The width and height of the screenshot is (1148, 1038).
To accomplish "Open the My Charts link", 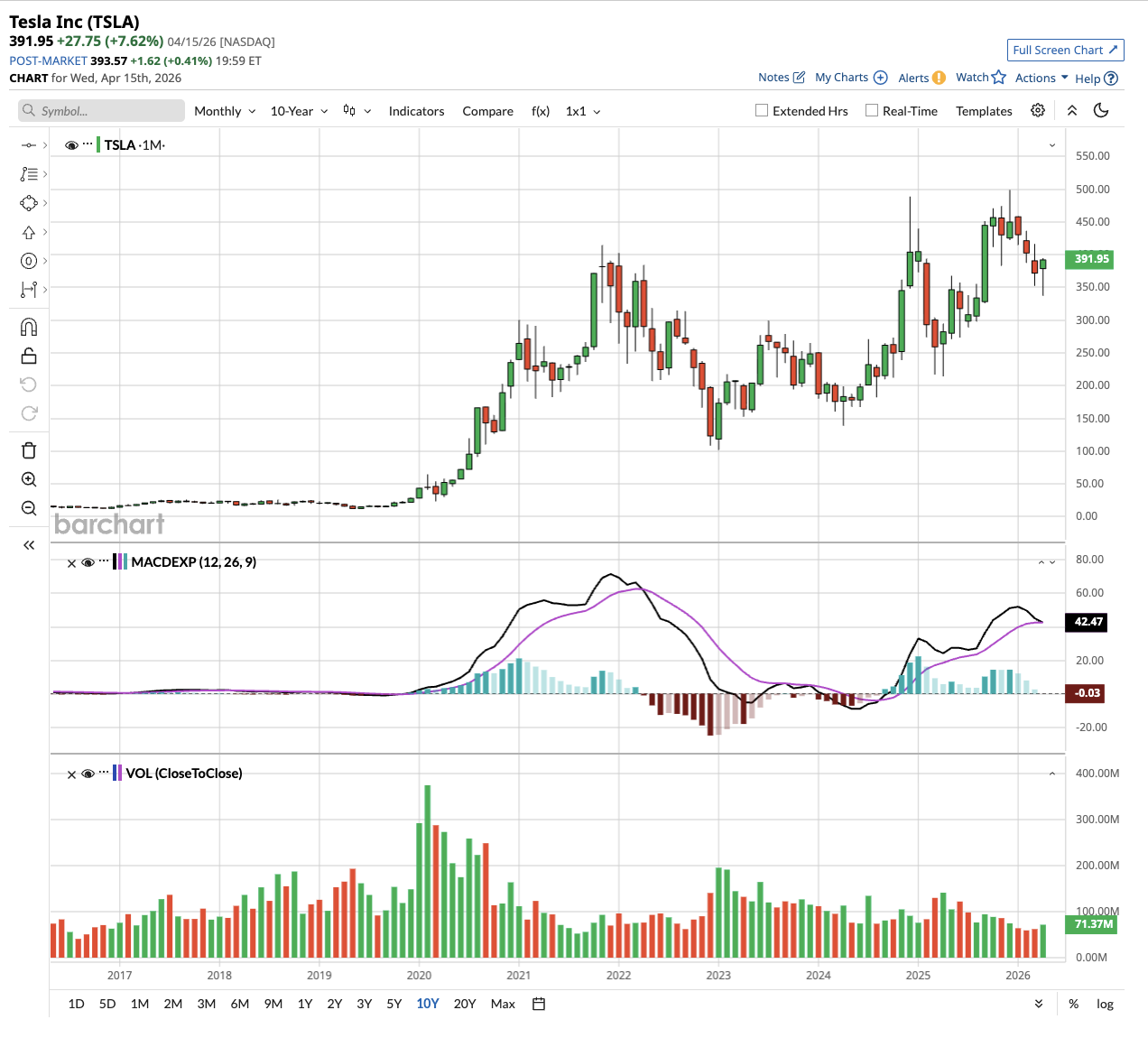I will coord(850,78).
